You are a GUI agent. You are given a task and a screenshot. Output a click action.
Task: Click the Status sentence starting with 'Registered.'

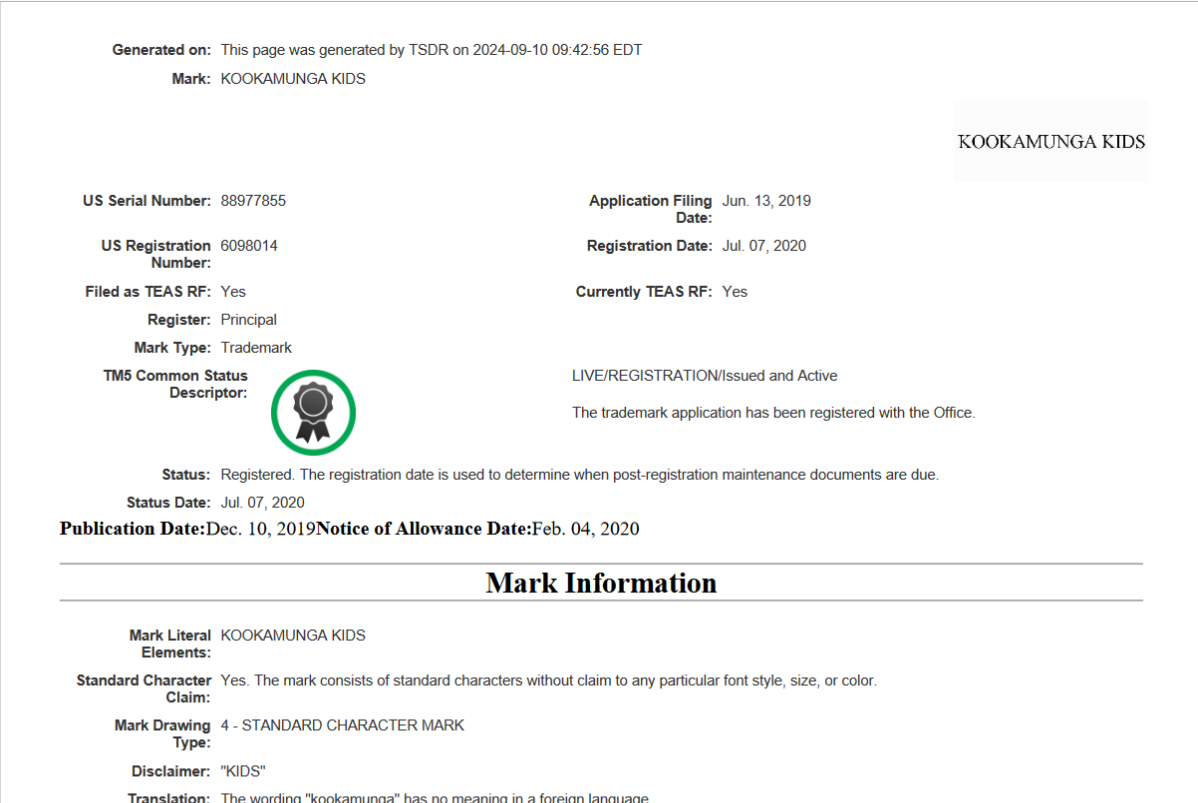click(579, 474)
